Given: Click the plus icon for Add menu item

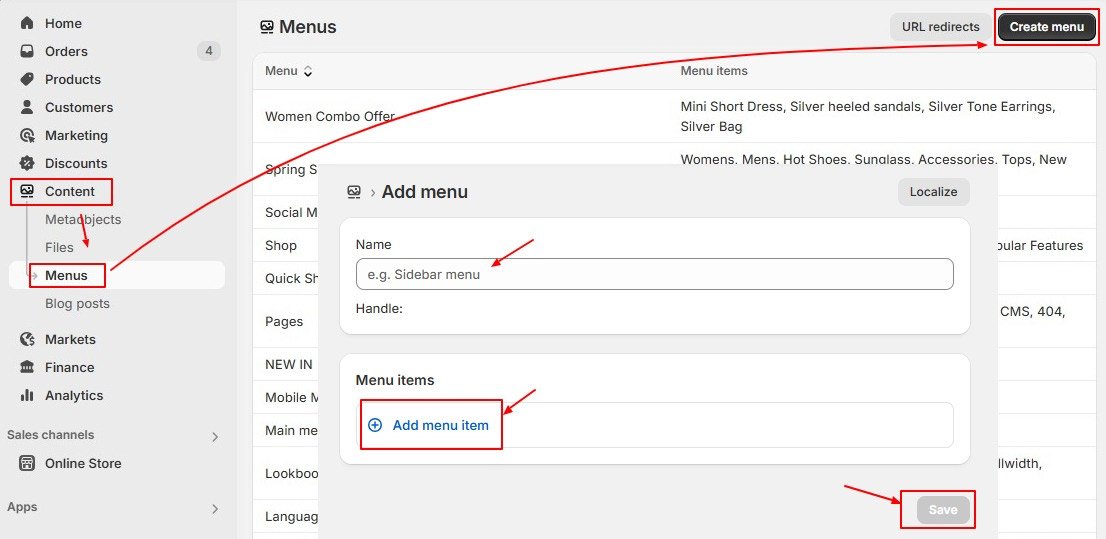Looking at the screenshot, I should click(375, 425).
